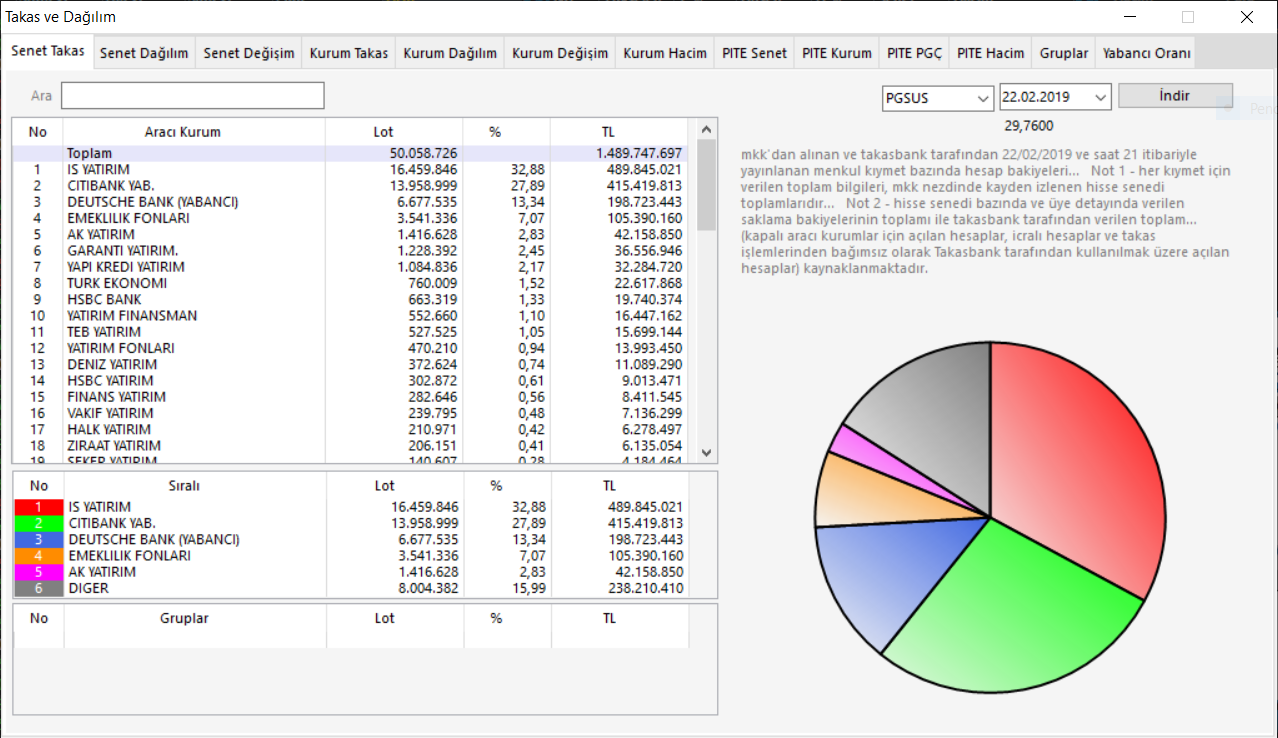Screen dimensions: 1278x738
Task: Open the PGSUS symbol dropdown
Action: (937, 97)
